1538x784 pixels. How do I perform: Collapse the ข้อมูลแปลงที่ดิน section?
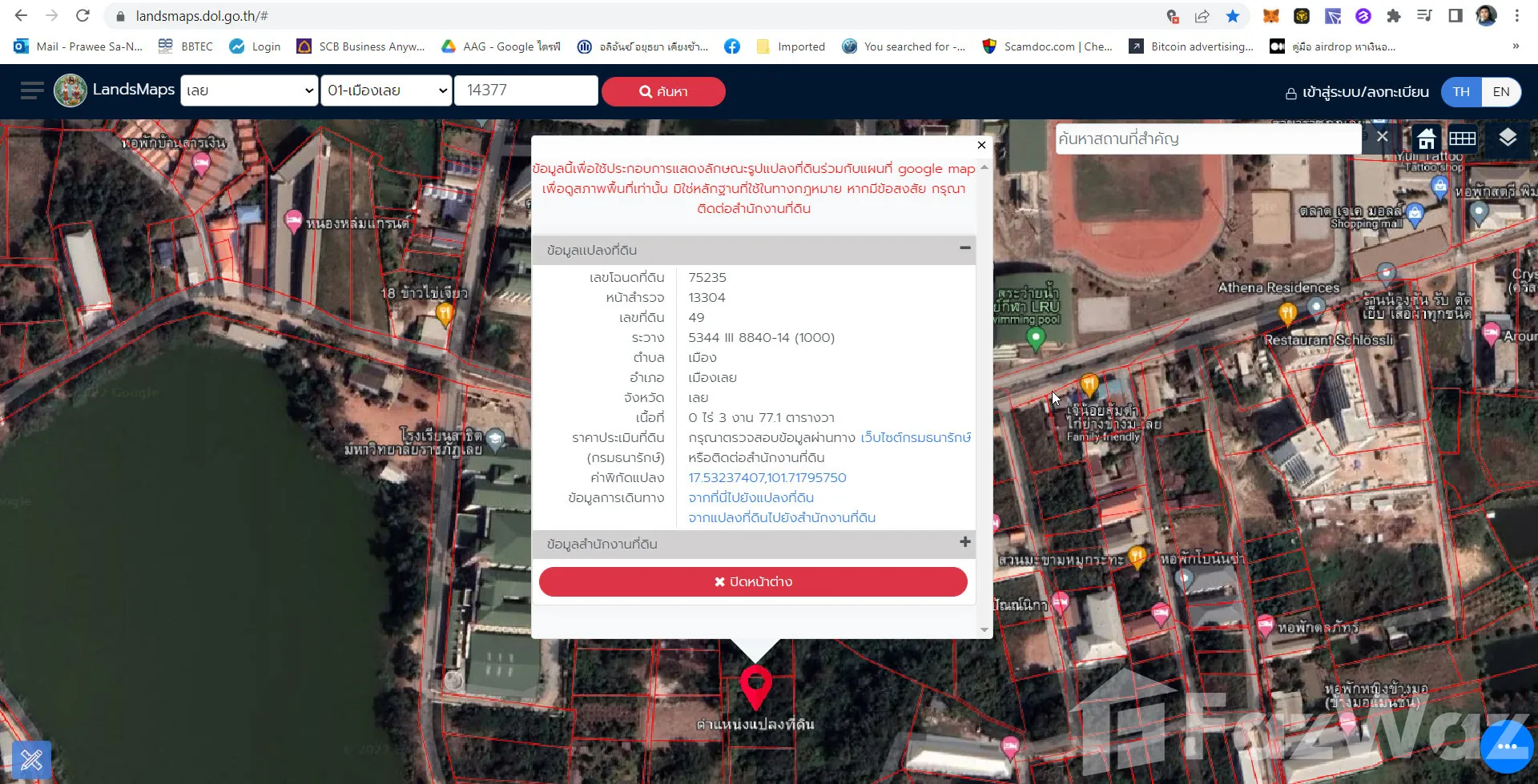pos(964,249)
